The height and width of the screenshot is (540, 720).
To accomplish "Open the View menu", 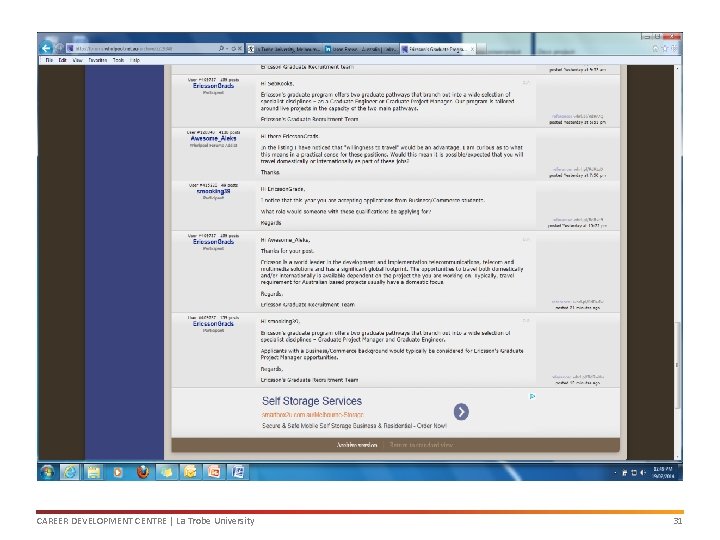I will pyautogui.click(x=78, y=60).
